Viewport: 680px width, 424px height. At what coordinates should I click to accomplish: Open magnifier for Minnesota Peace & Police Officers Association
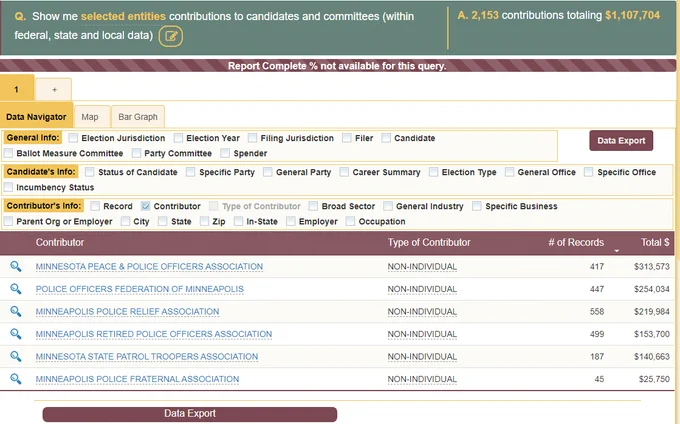(16, 266)
